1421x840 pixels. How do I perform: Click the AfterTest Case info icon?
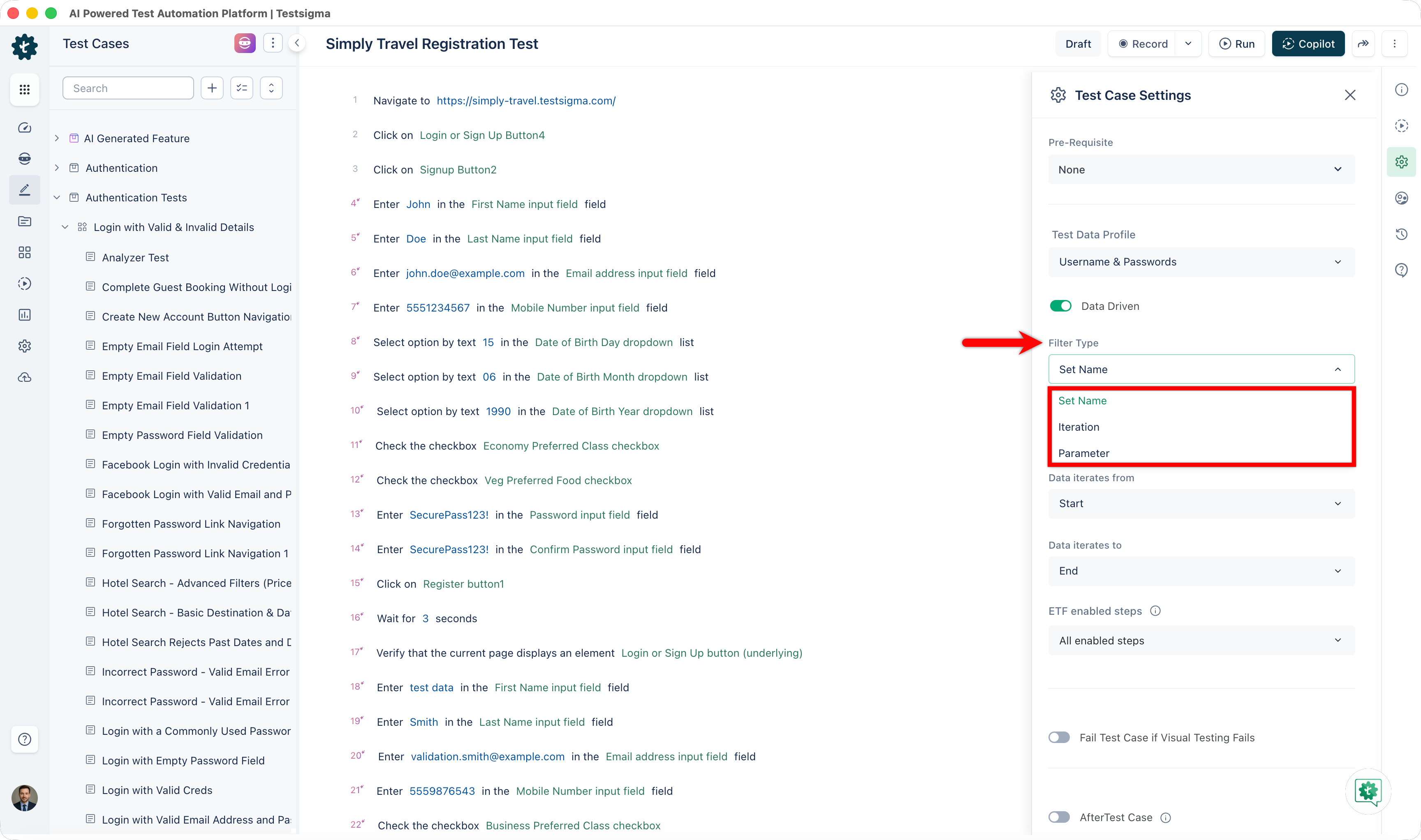coord(1166,817)
